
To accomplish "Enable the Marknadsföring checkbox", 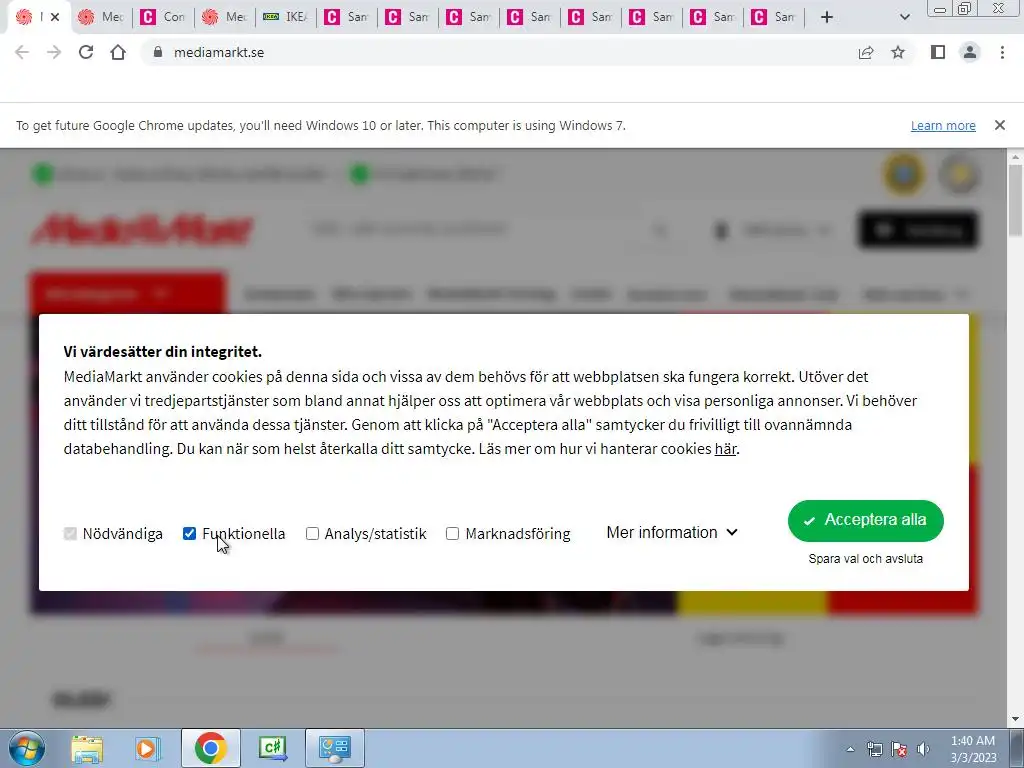I will 452,534.
